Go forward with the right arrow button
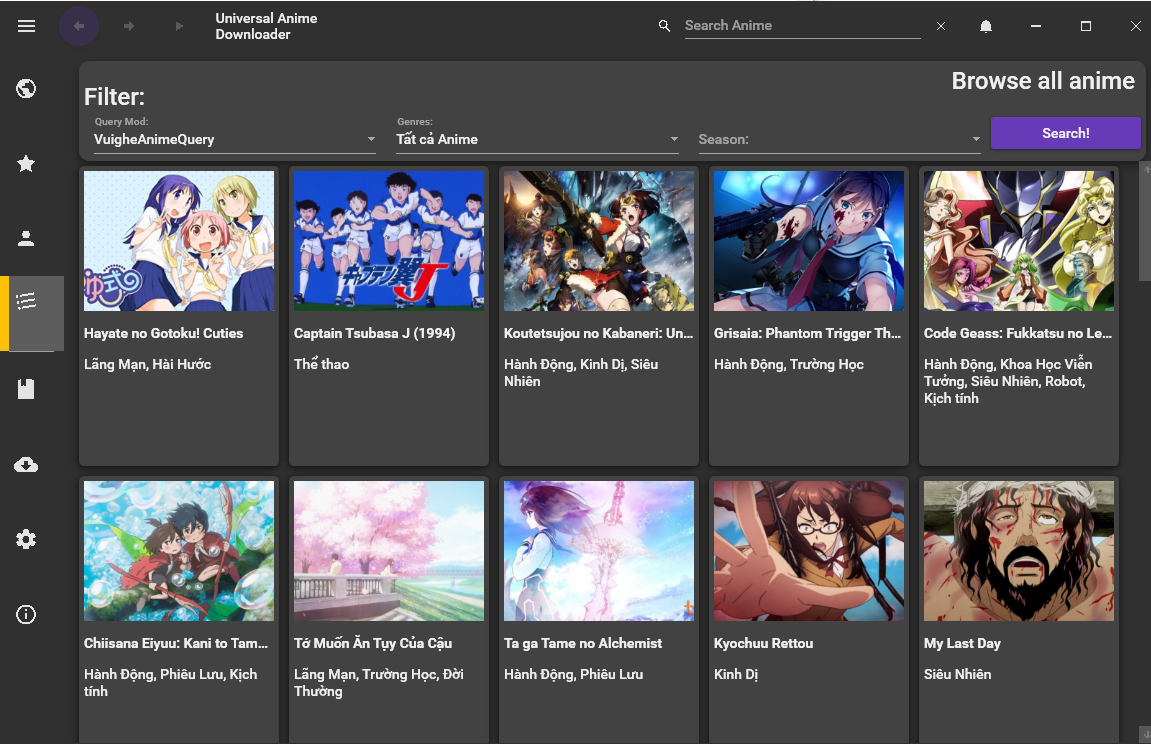The width and height of the screenshot is (1151, 744). click(129, 26)
